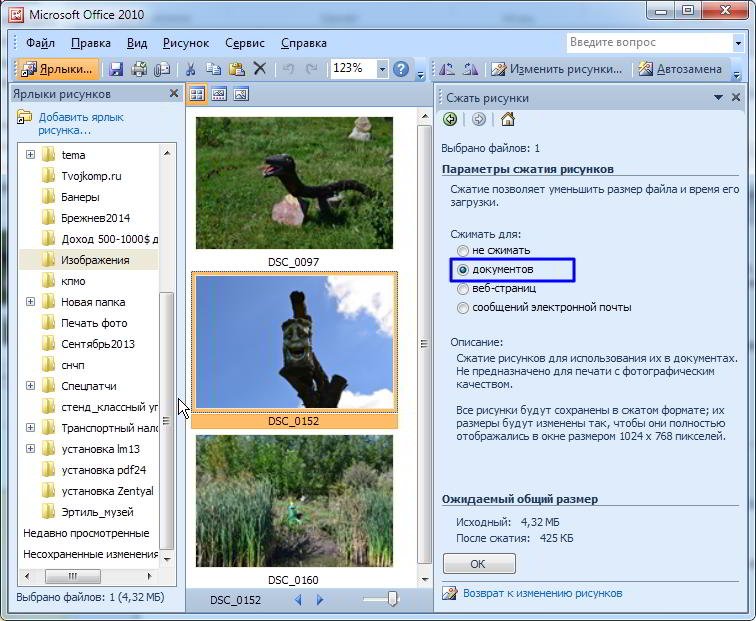
Task: Open the Сжать рисунки pane dropdown arrow
Action: (718, 98)
